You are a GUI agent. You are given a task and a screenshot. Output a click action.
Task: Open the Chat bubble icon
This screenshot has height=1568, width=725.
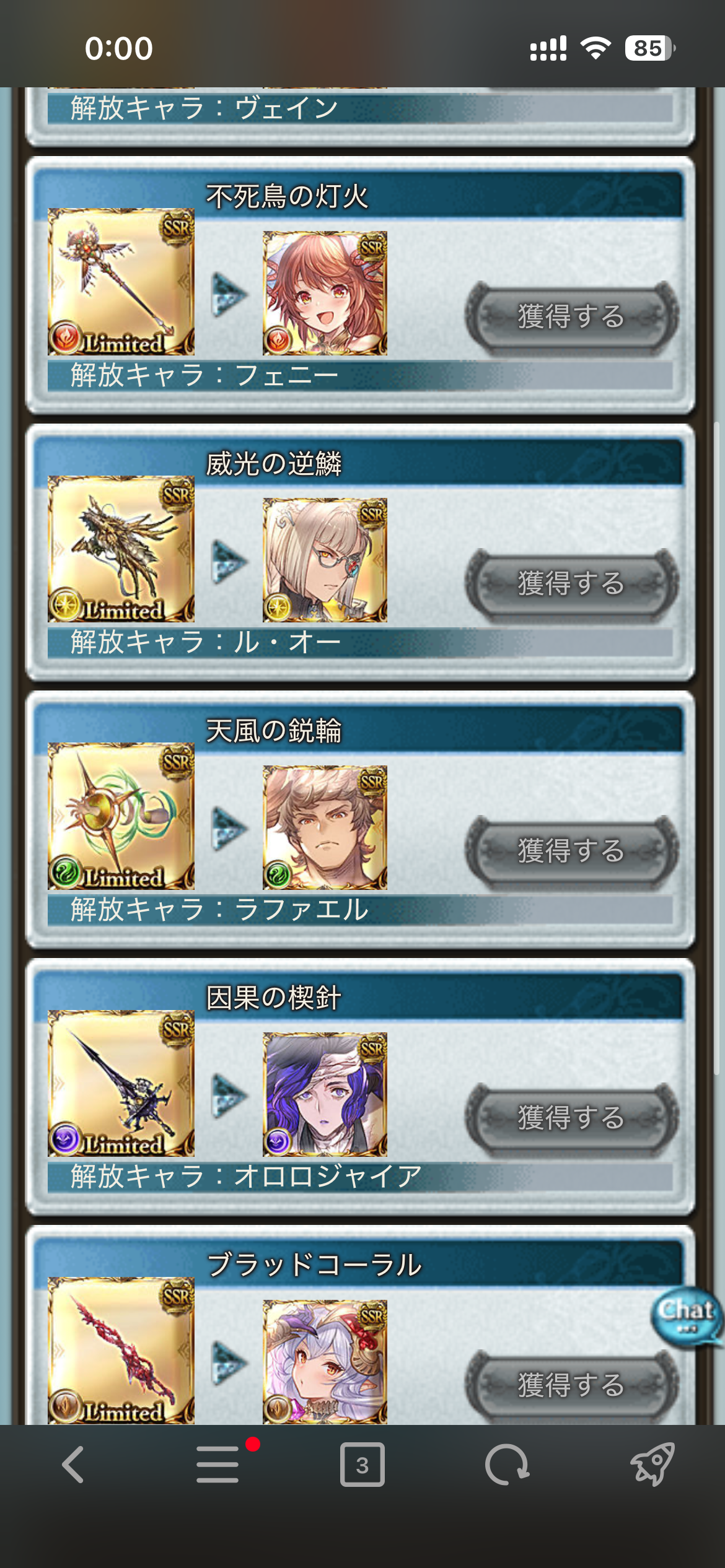click(x=687, y=1314)
